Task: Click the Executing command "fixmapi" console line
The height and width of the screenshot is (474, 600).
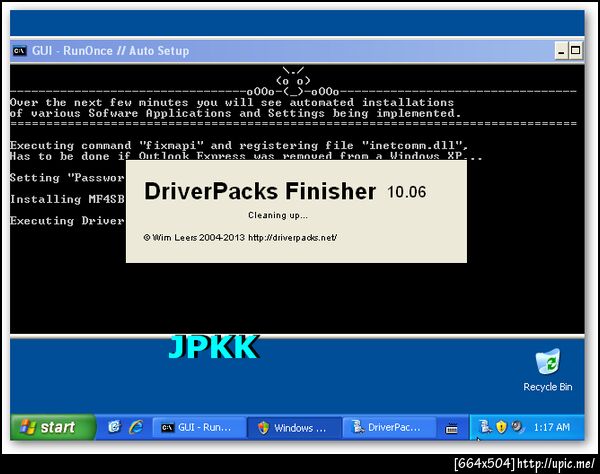Action: click(239, 145)
